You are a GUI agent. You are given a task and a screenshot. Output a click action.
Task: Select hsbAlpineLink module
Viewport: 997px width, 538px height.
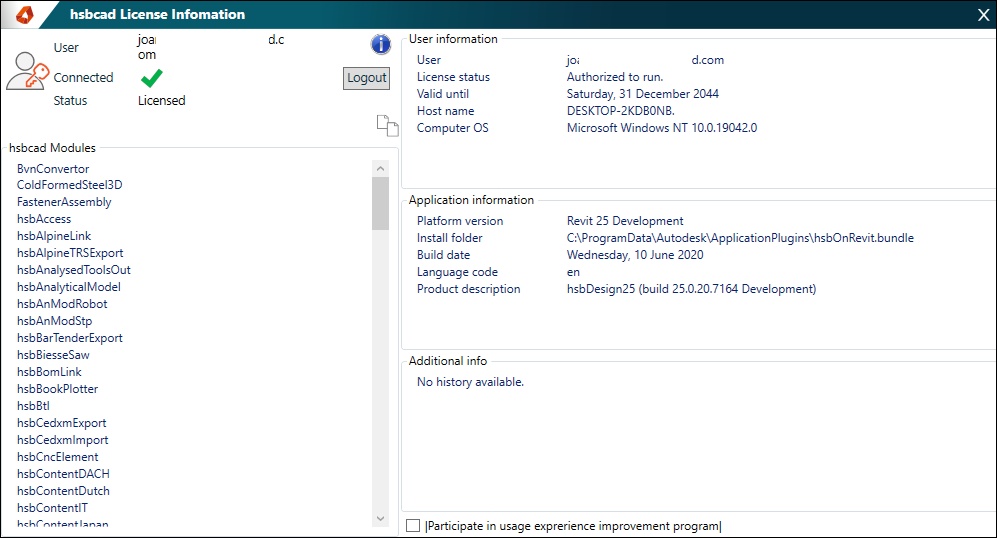click(x=54, y=236)
